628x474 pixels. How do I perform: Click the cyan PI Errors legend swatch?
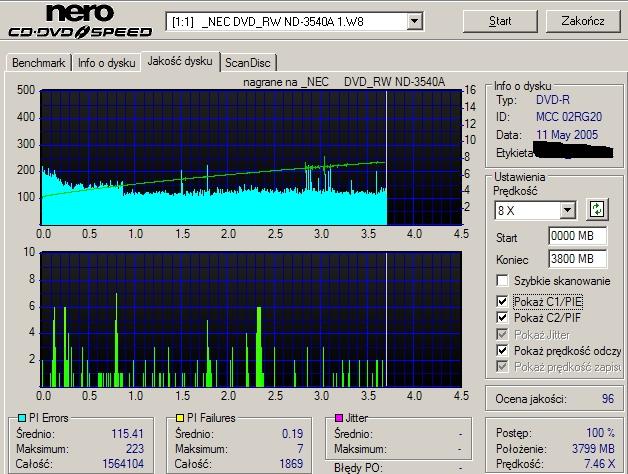pyautogui.click(x=22, y=418)
